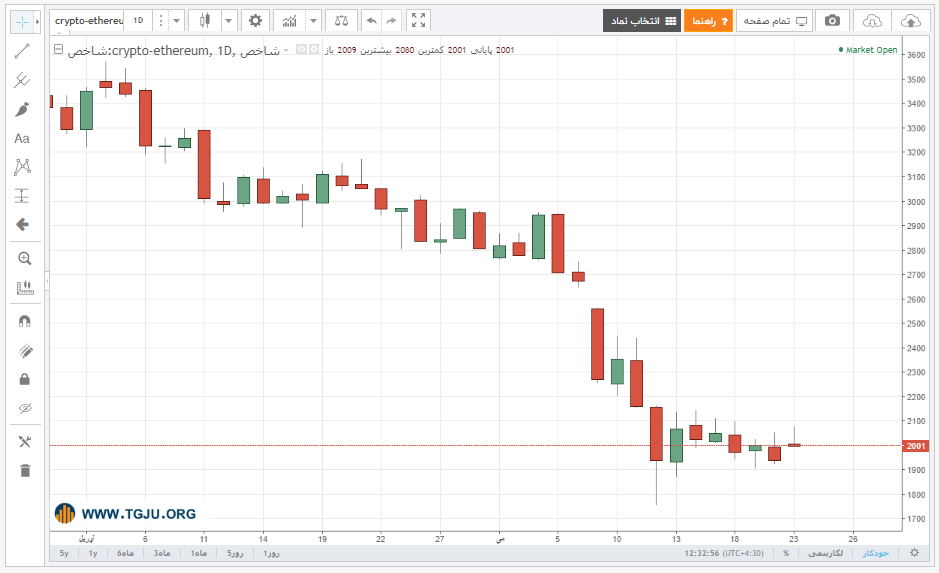Click the تمام صفحه full page button
939x573 pixels.
(x=774, y=21)
